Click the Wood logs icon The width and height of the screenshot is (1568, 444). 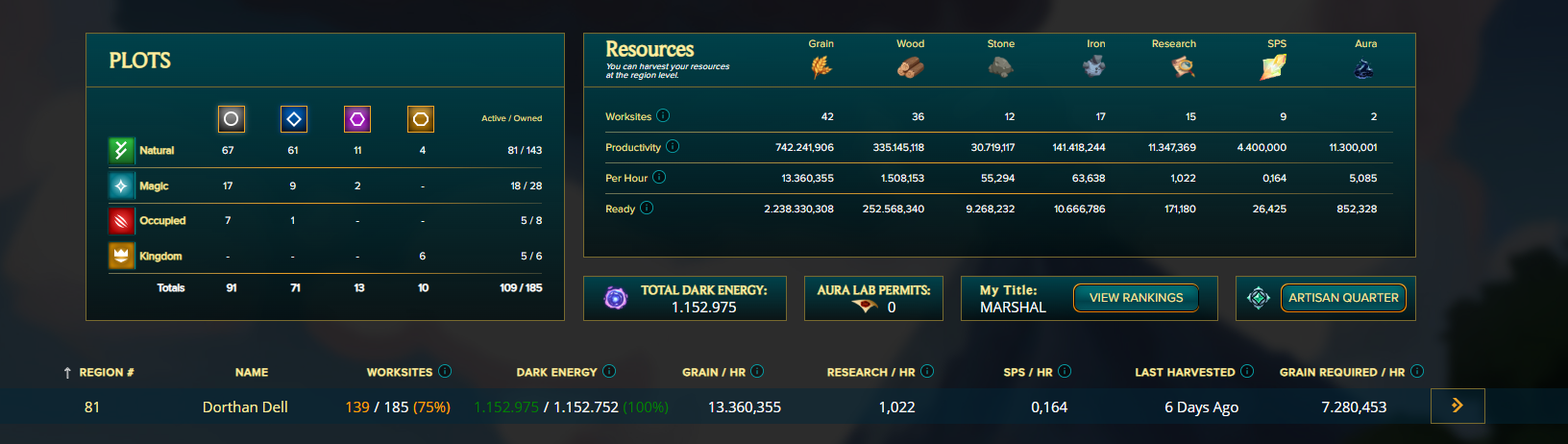[x=910, y=66]
